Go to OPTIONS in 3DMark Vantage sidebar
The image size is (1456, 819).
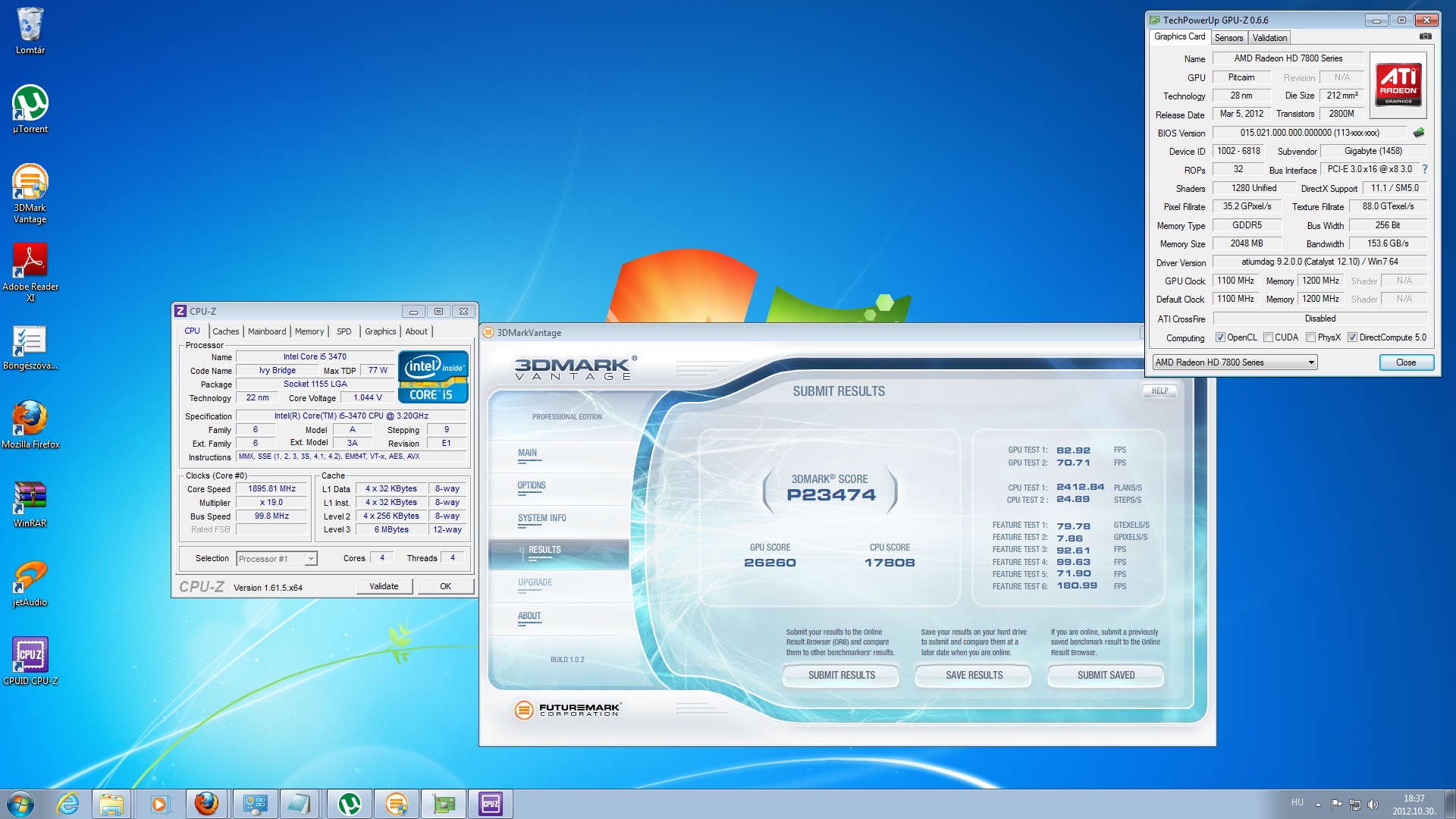tap(532, 485)
